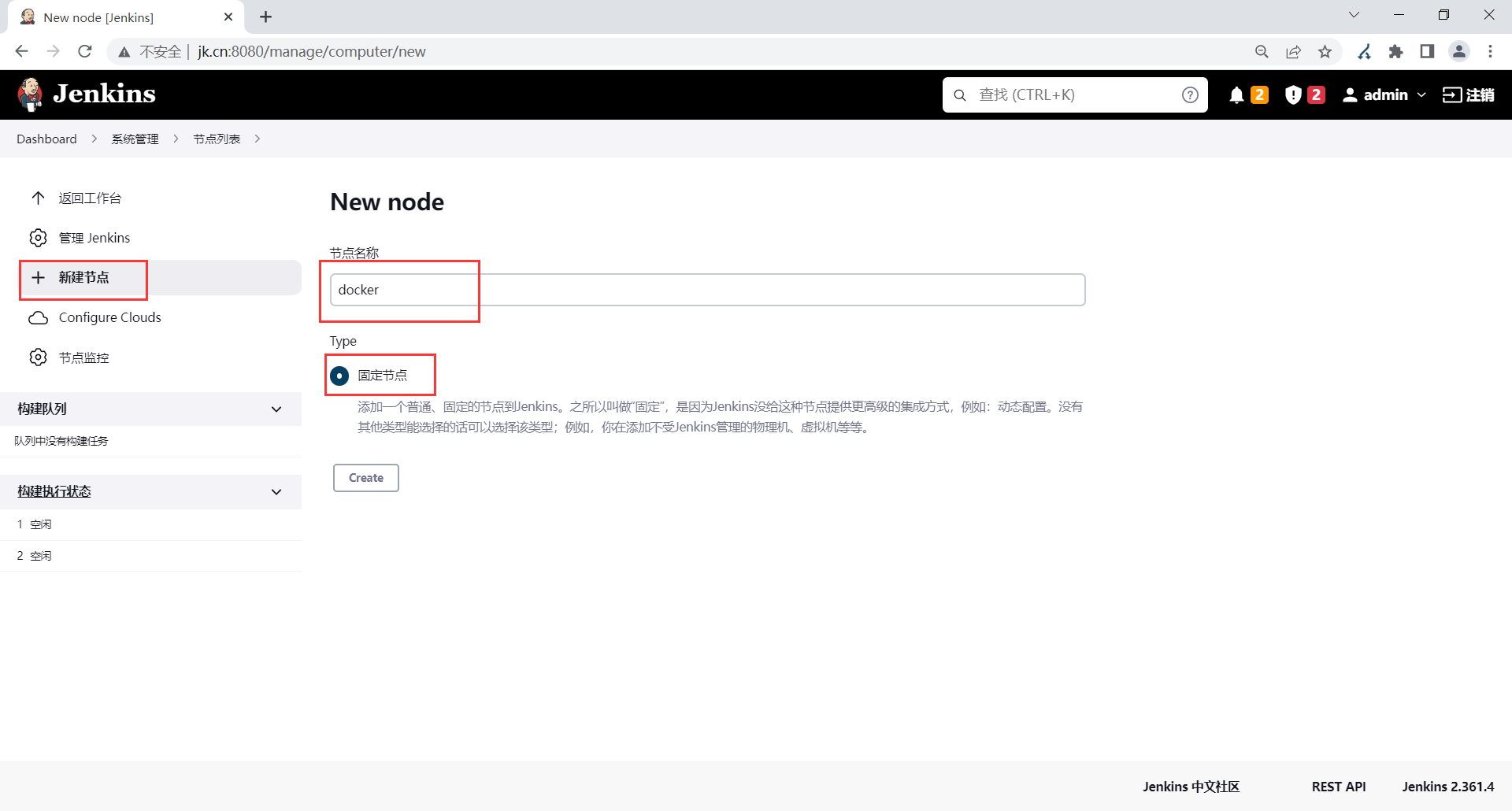
Task: Click the red security badge count 2
Action: 1316,95
